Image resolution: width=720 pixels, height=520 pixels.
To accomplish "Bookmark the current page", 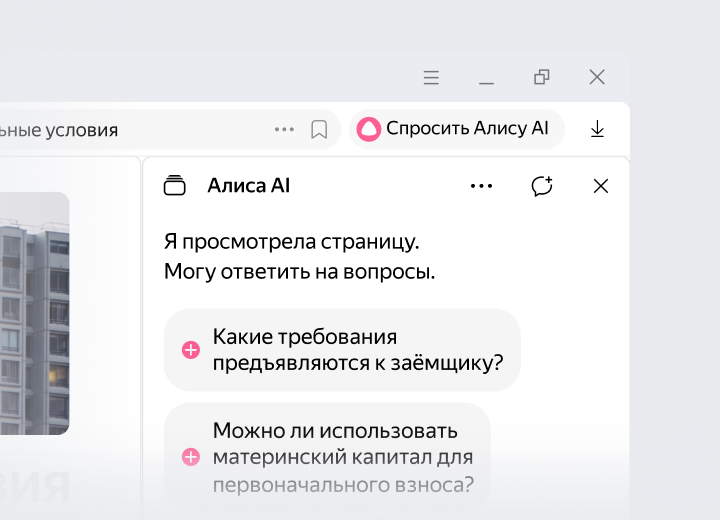I will point(319,129).
